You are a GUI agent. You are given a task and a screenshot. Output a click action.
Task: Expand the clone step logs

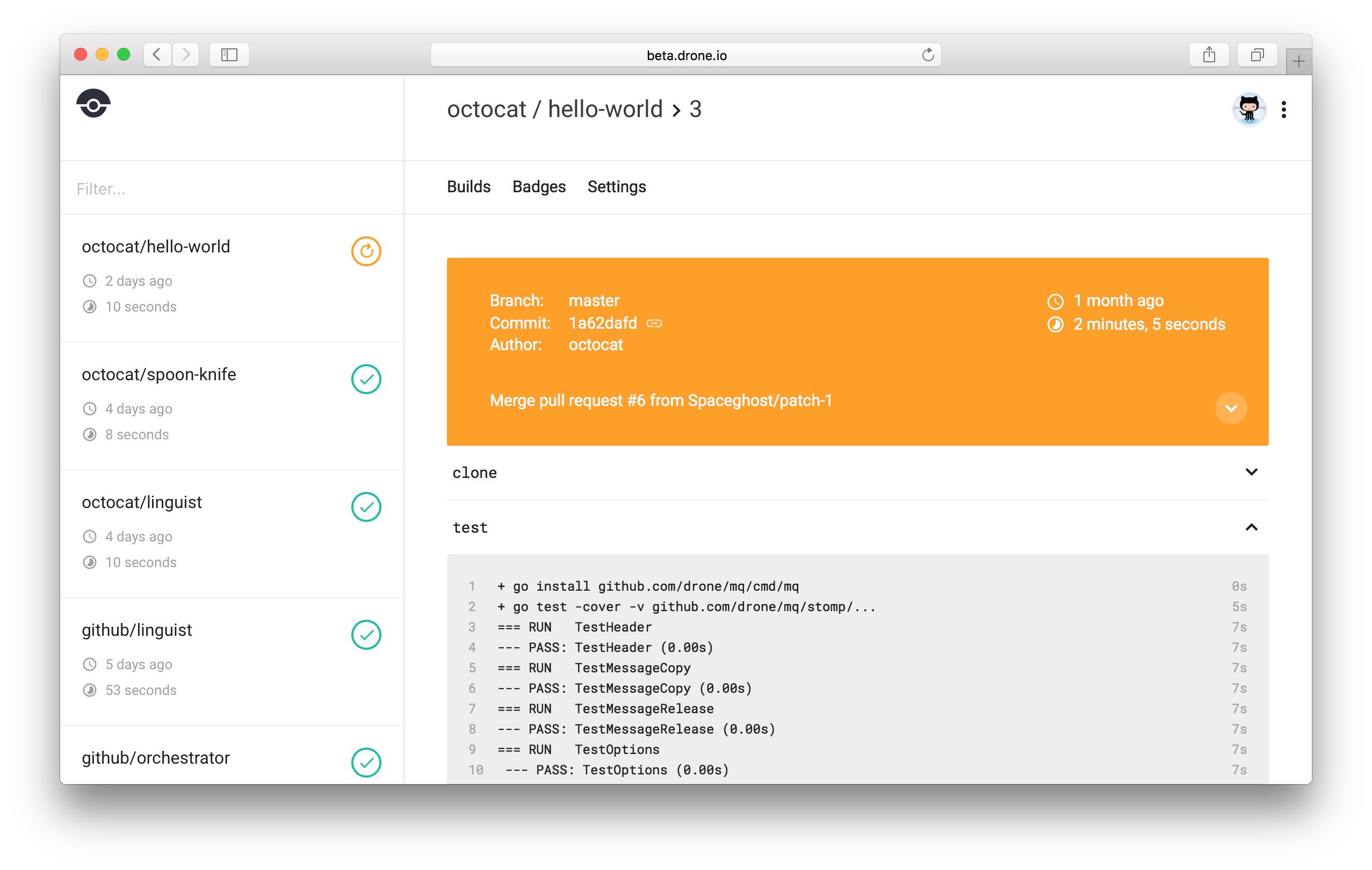(1251, 472)
